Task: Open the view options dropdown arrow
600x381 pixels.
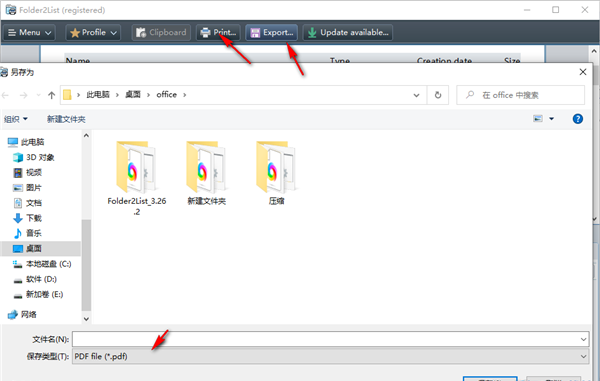Action: 551,119
